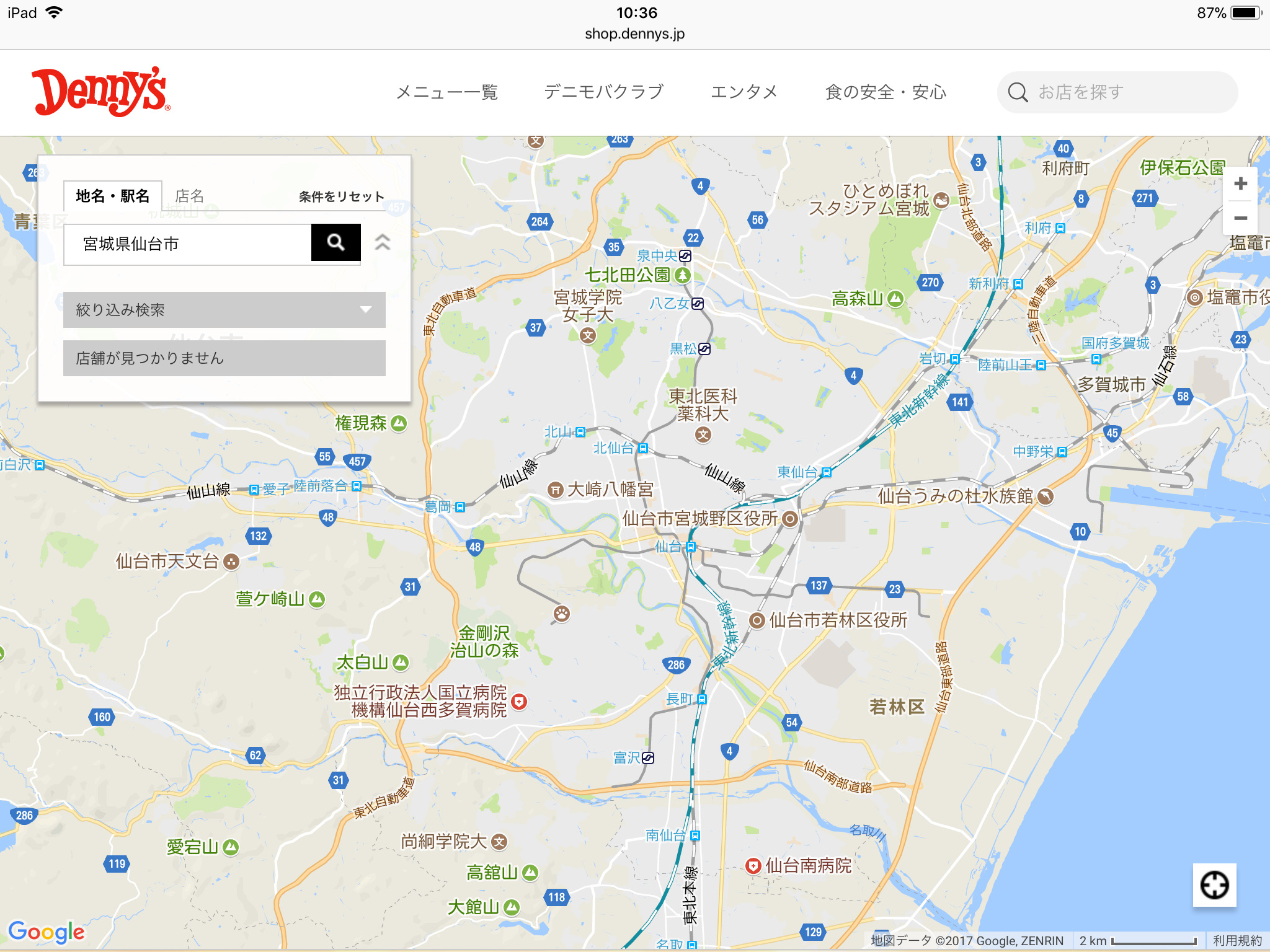Click 八乙女 station icon
The height and width of the screenshot is (952, 1270).
698,304
